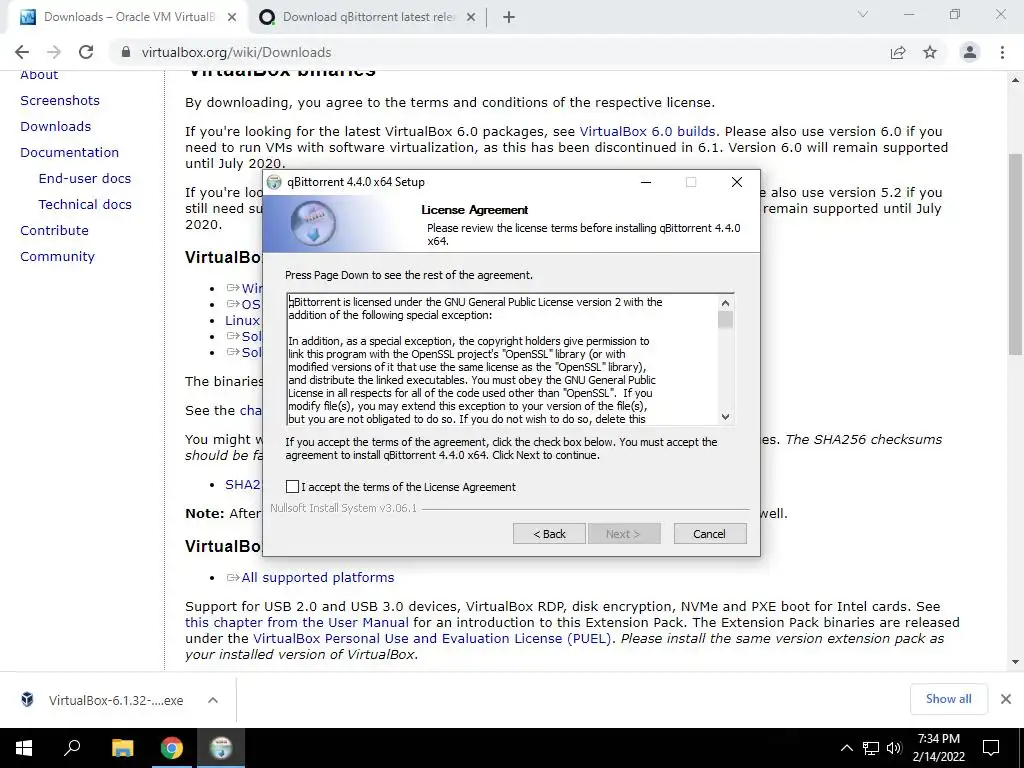Open Chrome three-dot menu
Screen dimensions: 1024x768
click(1002, 52)
